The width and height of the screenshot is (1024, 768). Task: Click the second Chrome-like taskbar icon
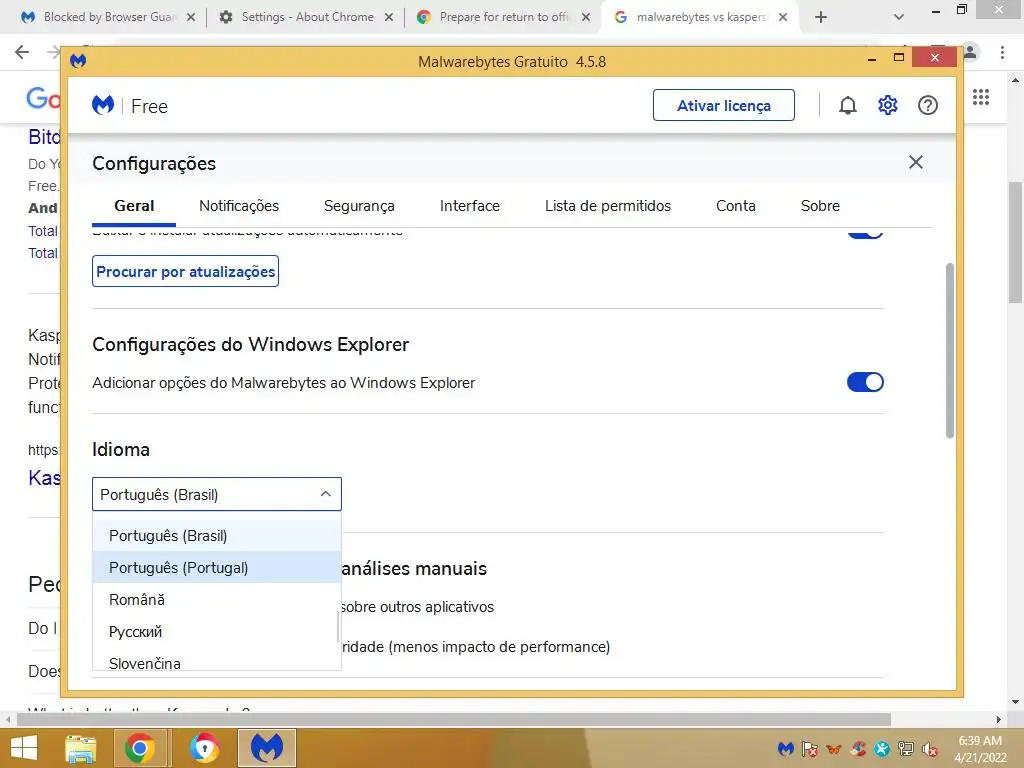pos(204,748)
